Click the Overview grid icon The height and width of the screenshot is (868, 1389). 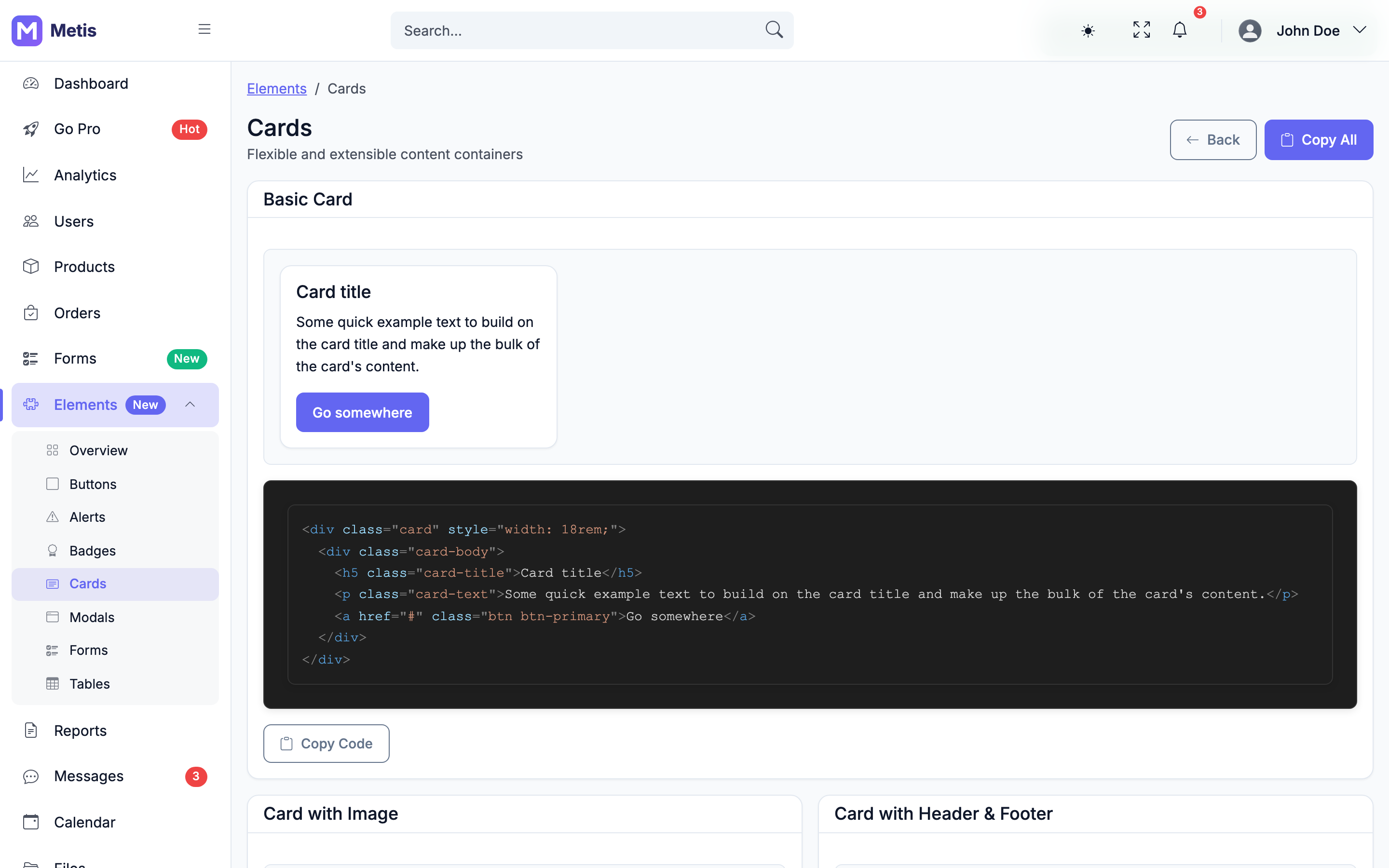pyautogui.click(x=52, y=451)
